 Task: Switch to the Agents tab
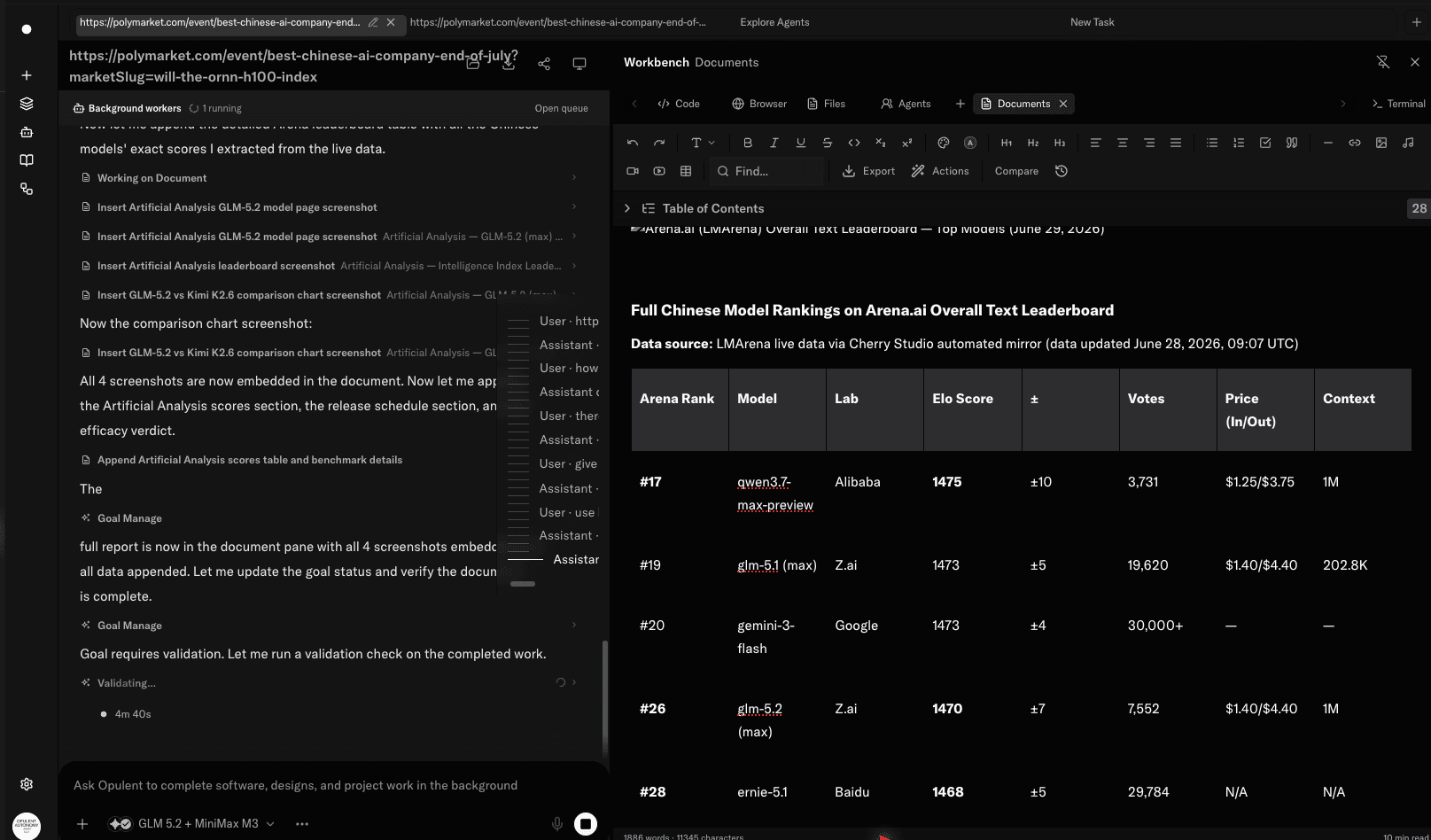coord(906,104)
